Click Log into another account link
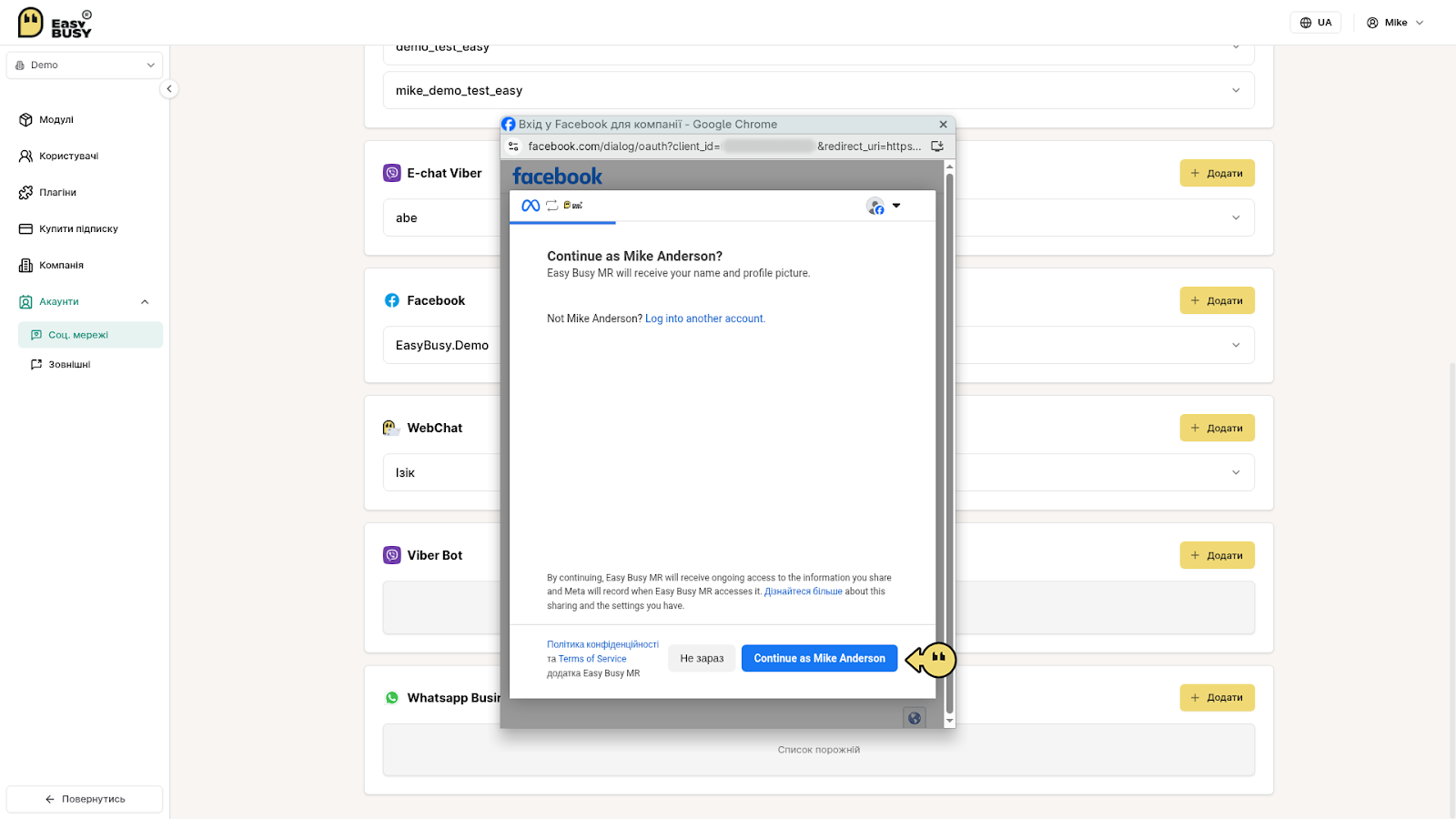1456x819 pixels. (x=705, y=318)
